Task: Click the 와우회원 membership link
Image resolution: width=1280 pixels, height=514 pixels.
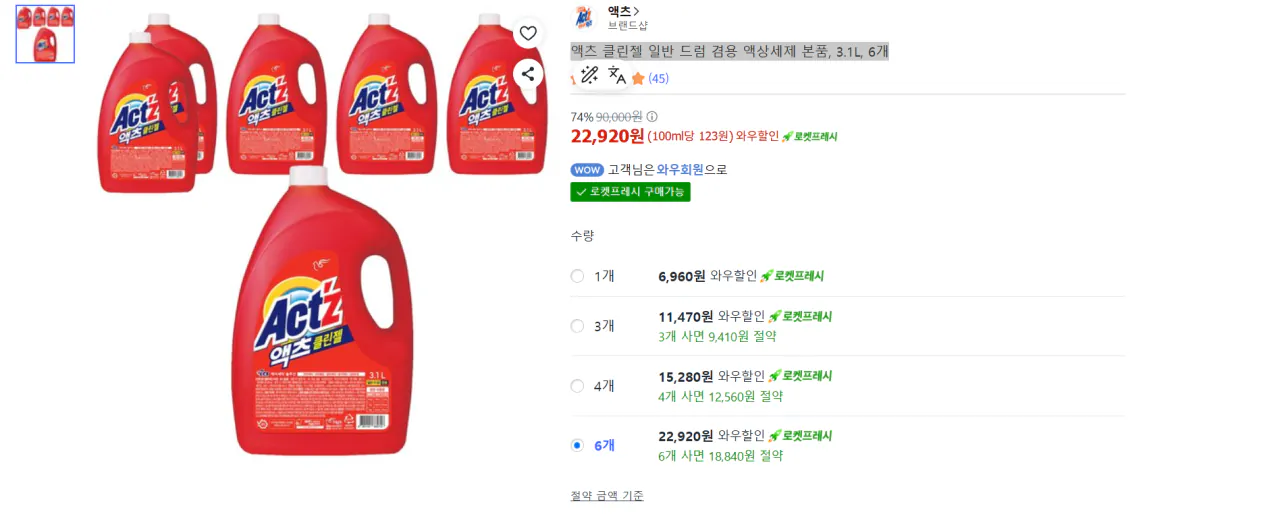Action: pos(680,170)
